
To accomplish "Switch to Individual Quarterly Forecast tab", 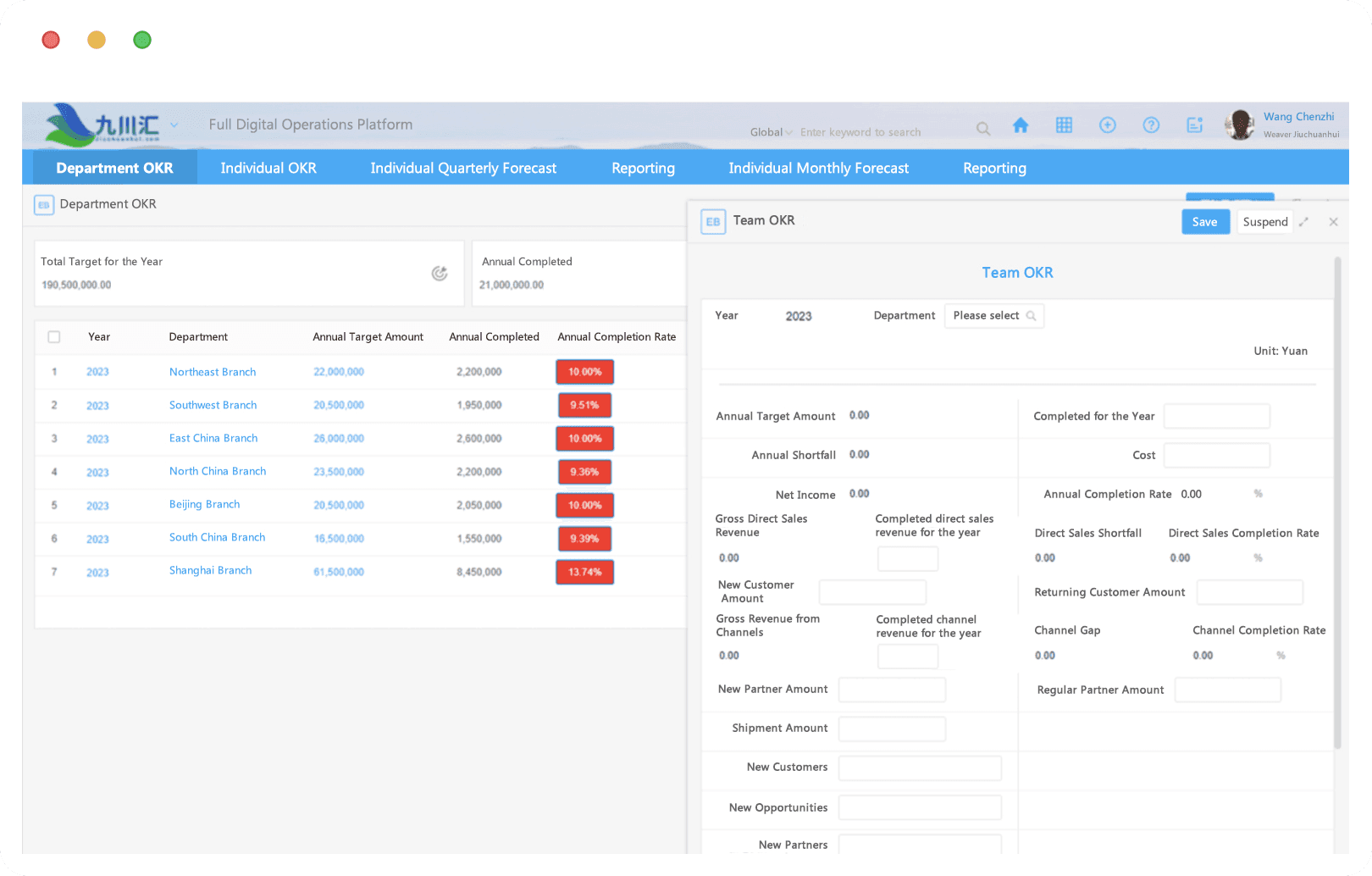I will [463, 169].
